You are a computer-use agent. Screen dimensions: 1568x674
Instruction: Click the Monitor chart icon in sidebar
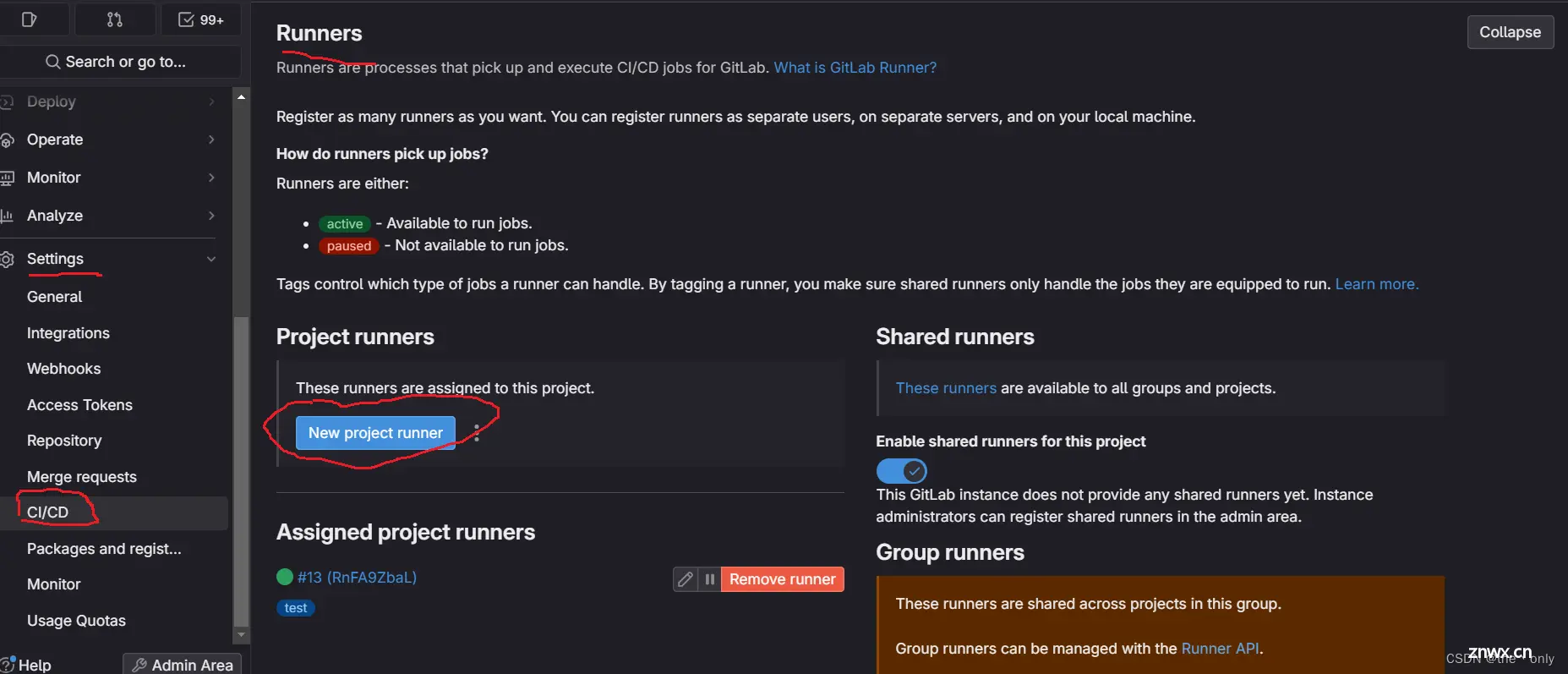7,178
